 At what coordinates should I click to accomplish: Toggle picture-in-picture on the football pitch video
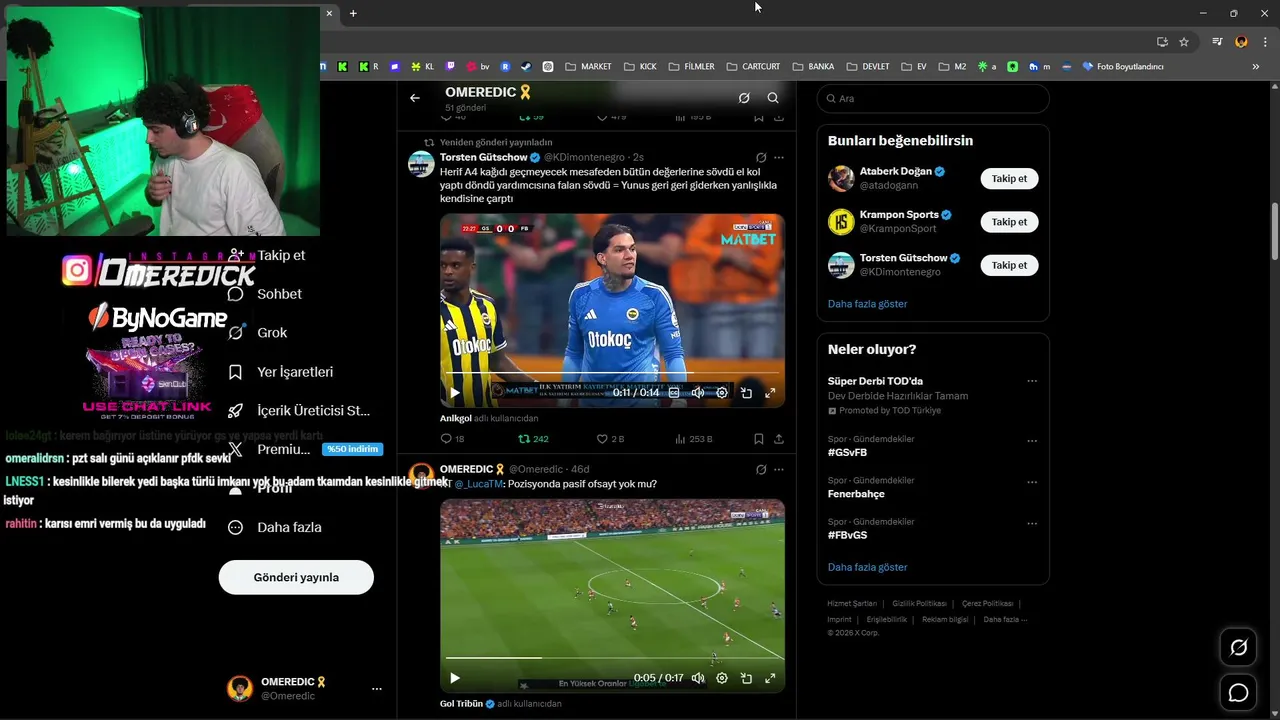[x=746, y=678]
